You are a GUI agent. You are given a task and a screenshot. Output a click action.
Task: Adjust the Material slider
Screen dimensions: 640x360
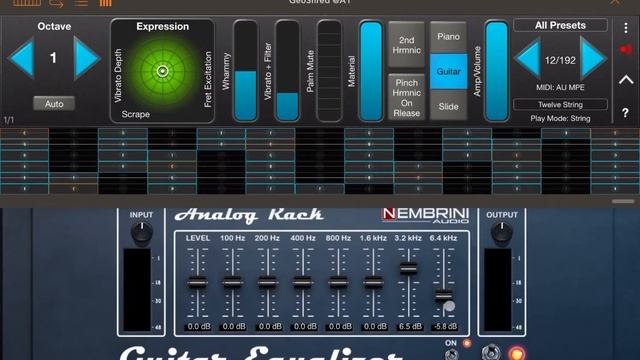(371, 71)
